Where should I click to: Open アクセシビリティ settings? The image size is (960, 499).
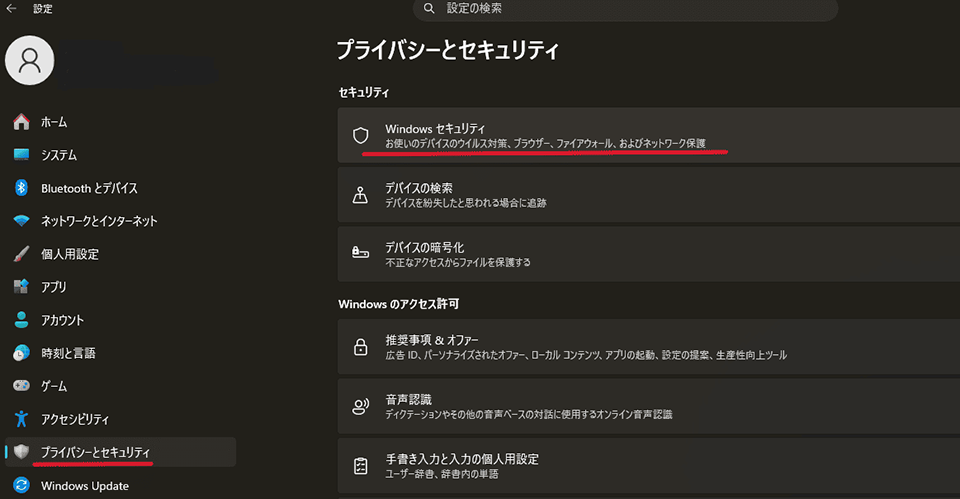coord(121,419)
